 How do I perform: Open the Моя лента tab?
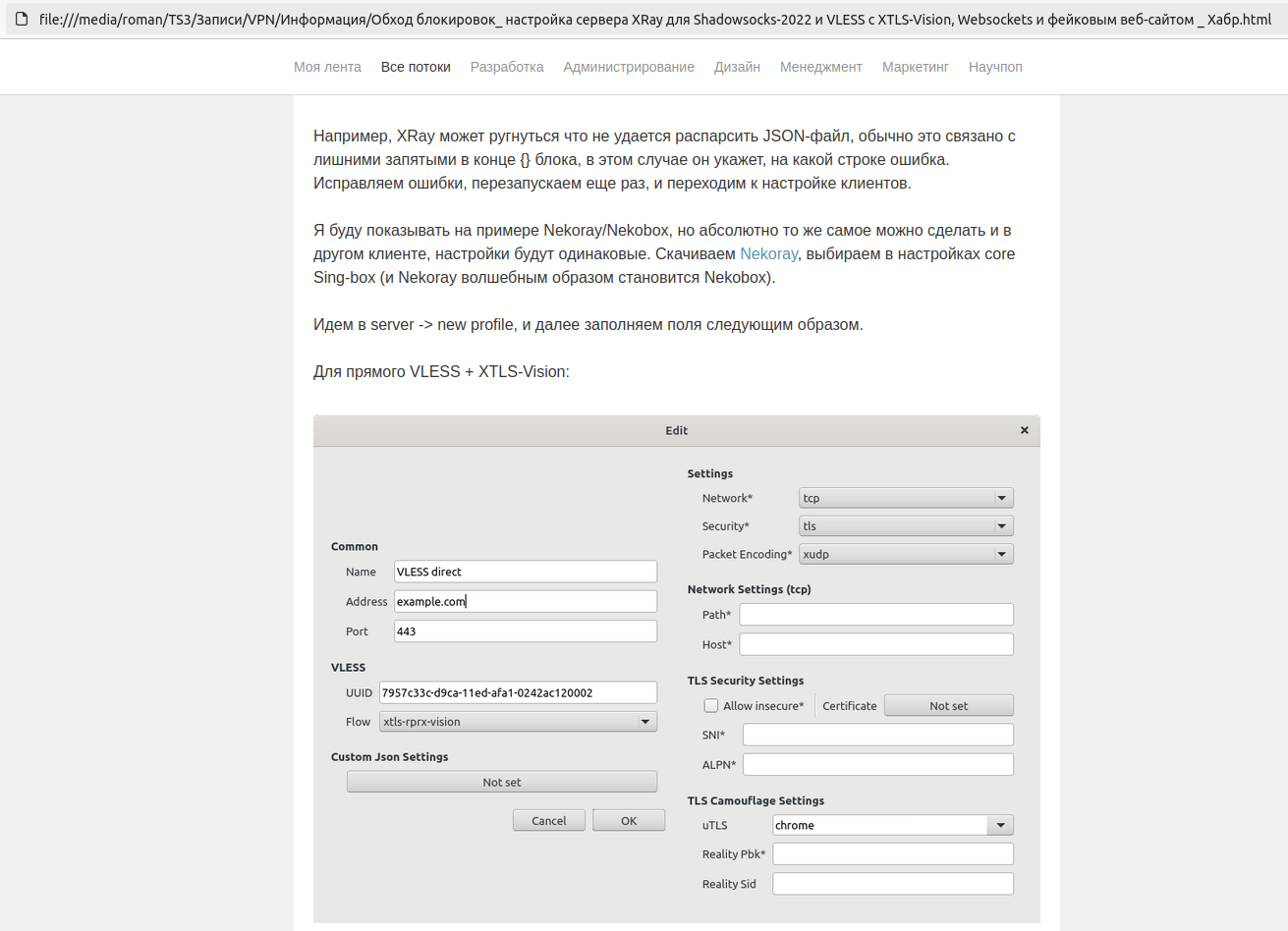pyautogui.click(x=327, y=67)
